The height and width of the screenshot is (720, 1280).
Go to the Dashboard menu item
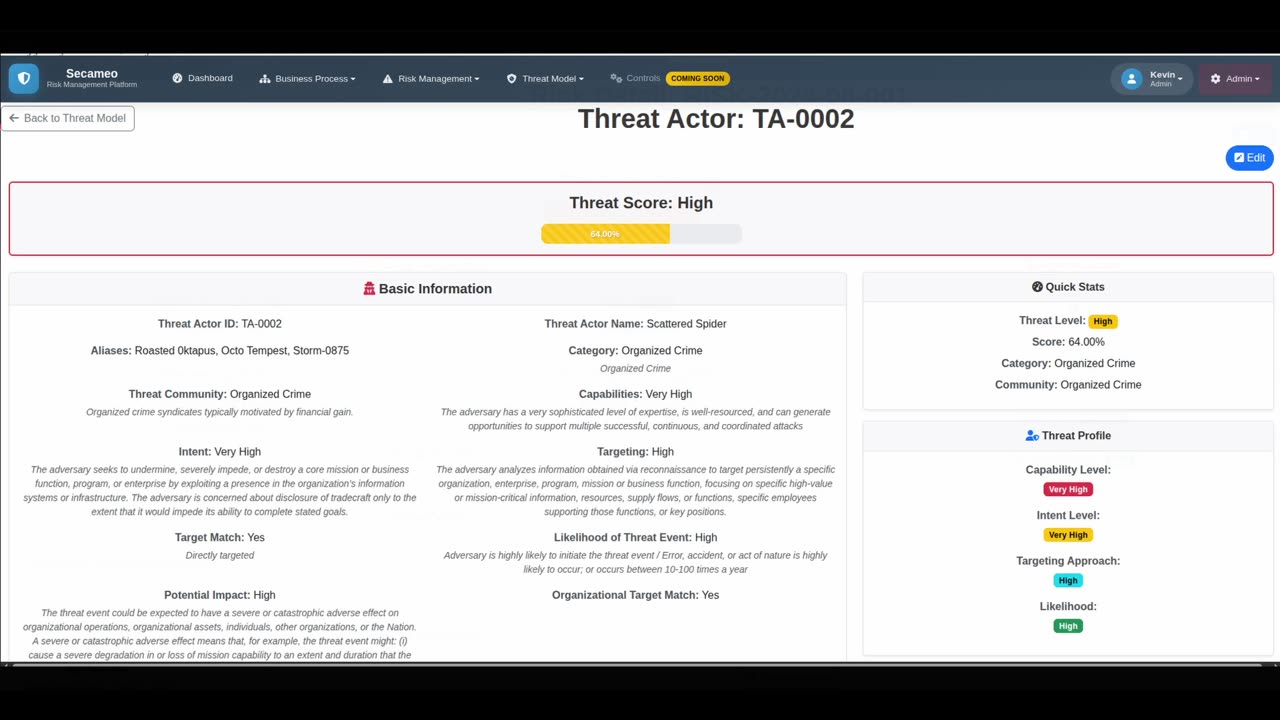click(x=202, y=78)
